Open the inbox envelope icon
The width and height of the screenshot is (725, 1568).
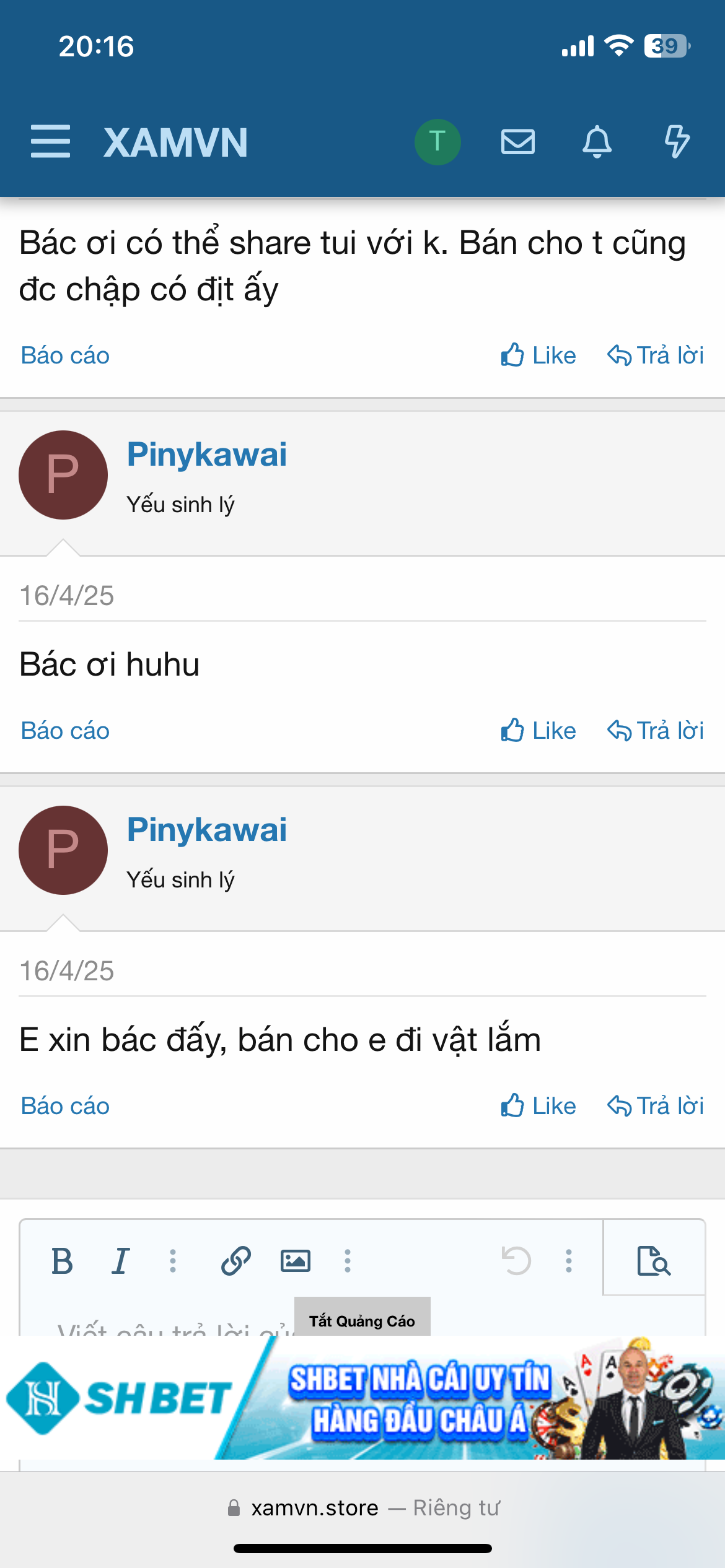pyautogui.click(x=517, y=141)
